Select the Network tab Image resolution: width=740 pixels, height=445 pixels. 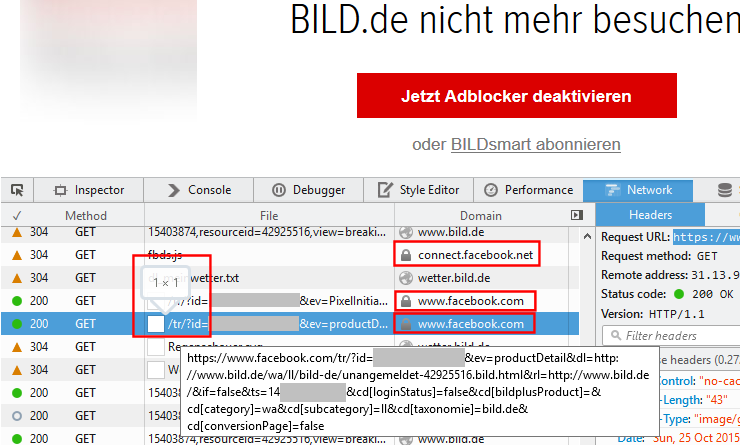[638, 190]
